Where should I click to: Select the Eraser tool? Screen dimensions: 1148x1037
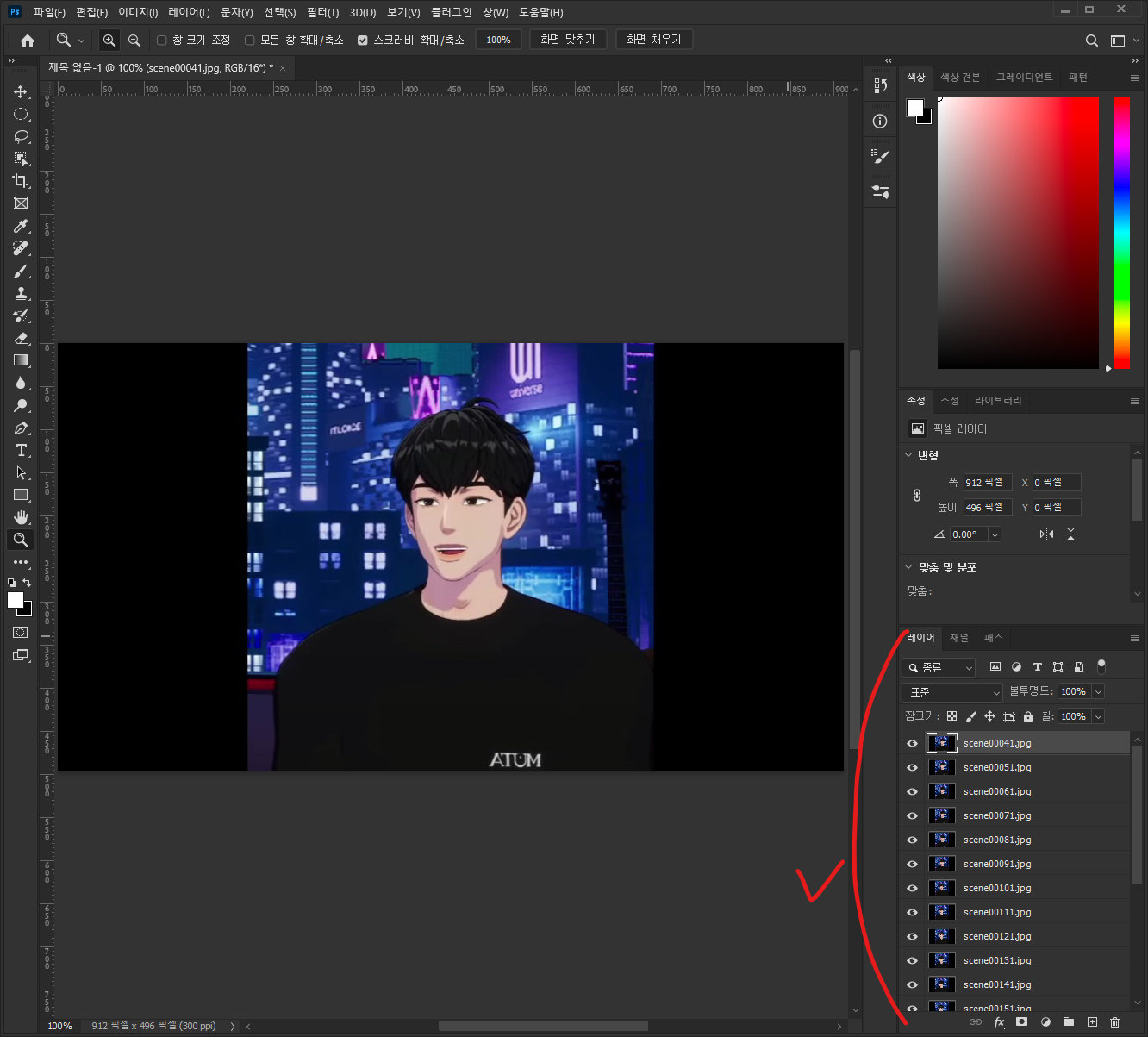(x=21, y=338)
